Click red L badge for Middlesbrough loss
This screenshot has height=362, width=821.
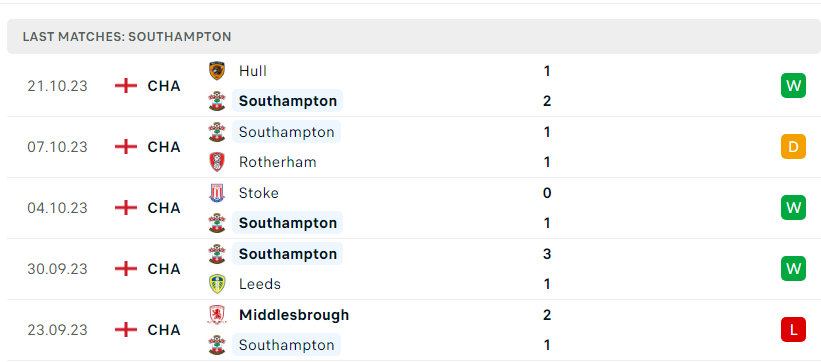pyautogui.click(x=793, y=330)
